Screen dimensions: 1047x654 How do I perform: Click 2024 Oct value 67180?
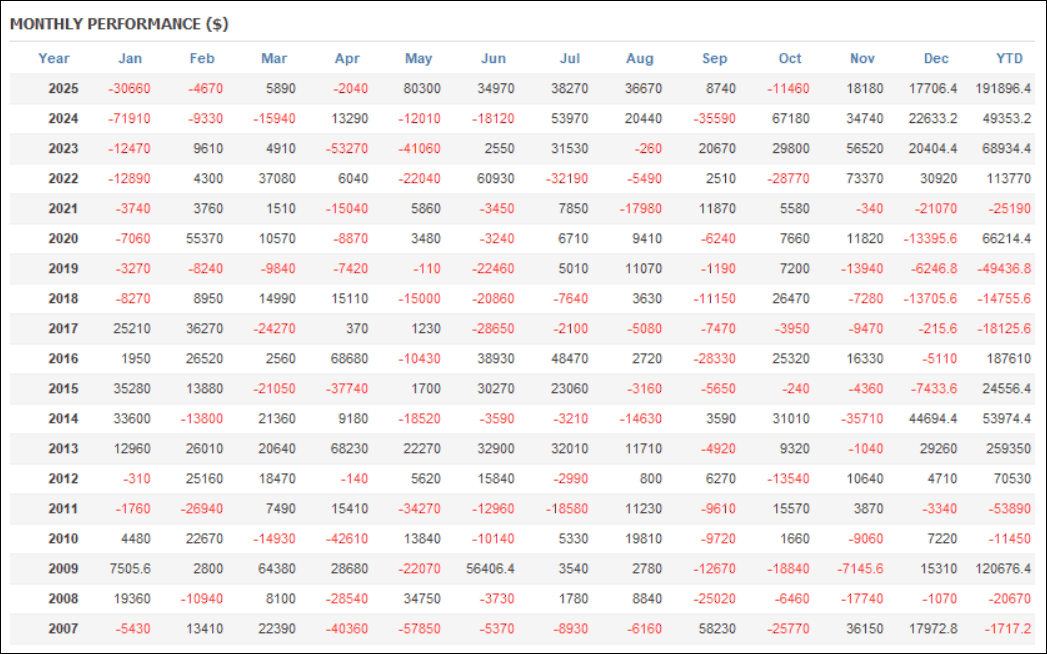(791, 118)
